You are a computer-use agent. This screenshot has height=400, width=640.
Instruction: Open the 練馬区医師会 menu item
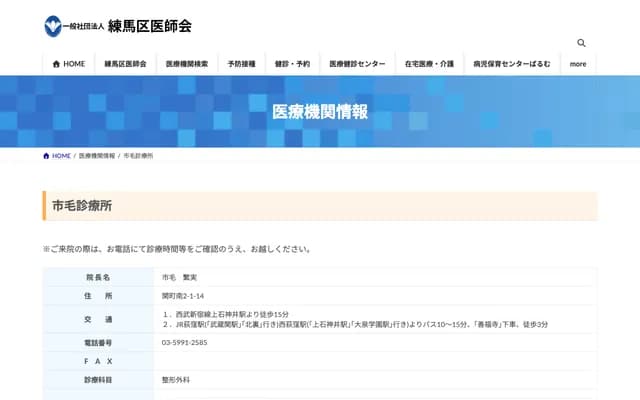click(125, 63)
